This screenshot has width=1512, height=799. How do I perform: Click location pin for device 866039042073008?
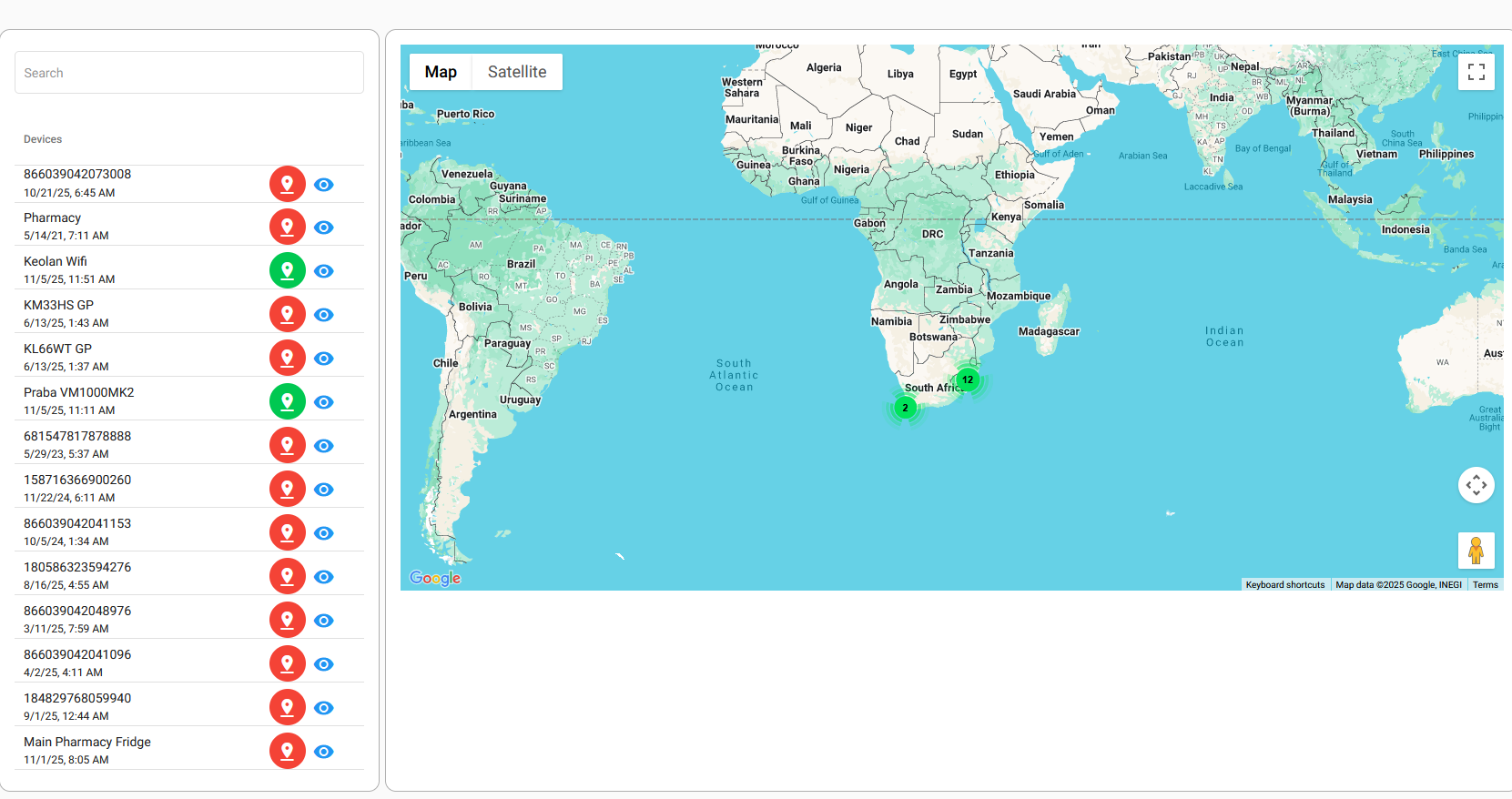[287, 184]
